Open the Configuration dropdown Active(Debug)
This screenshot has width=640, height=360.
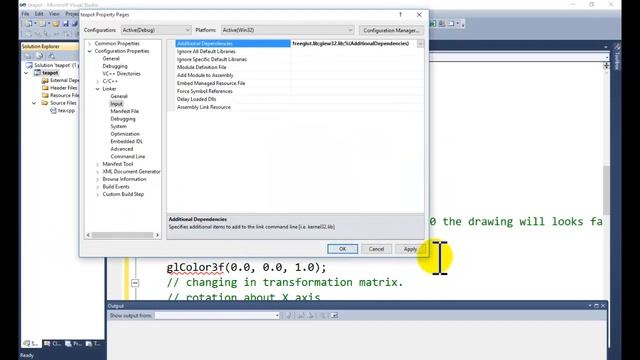click(156, 30)
